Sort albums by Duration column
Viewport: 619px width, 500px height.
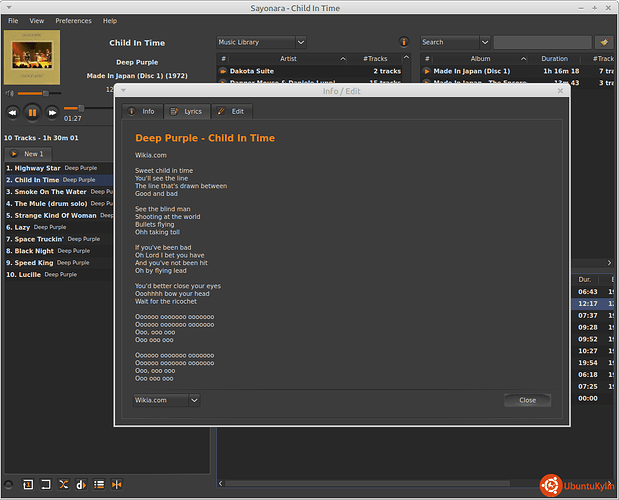(554, 58)
